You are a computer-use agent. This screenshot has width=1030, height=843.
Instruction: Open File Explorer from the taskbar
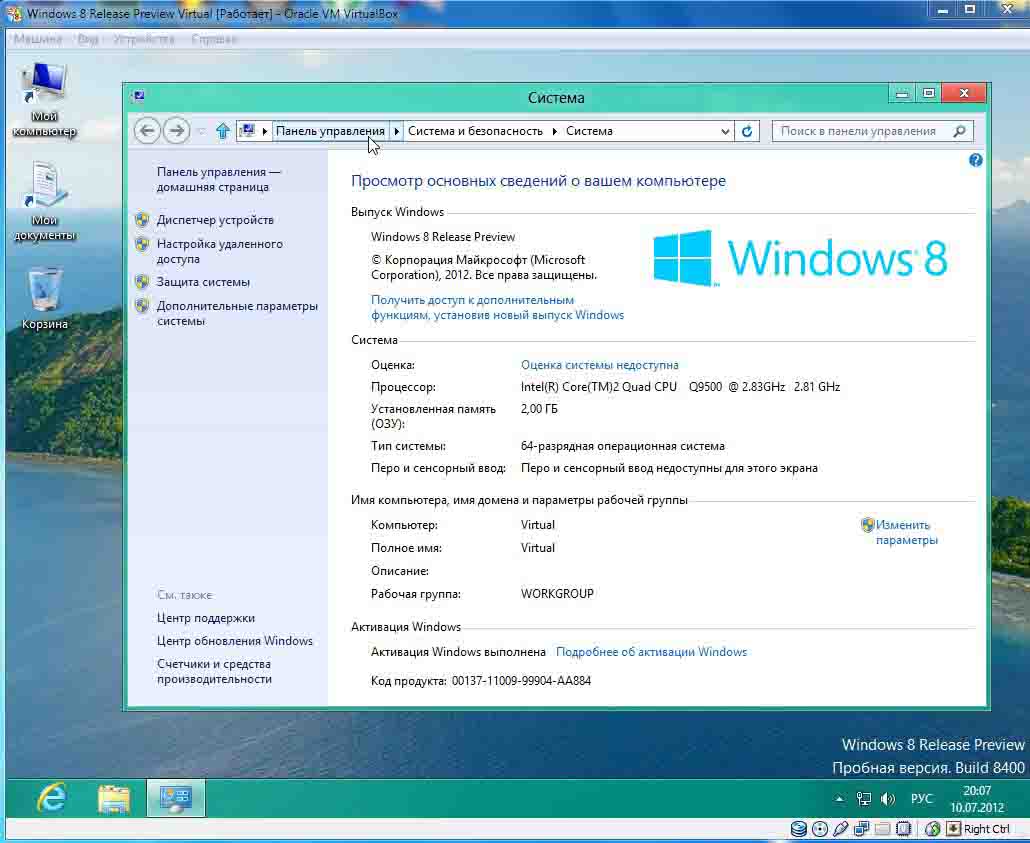[x=113, y=798]
